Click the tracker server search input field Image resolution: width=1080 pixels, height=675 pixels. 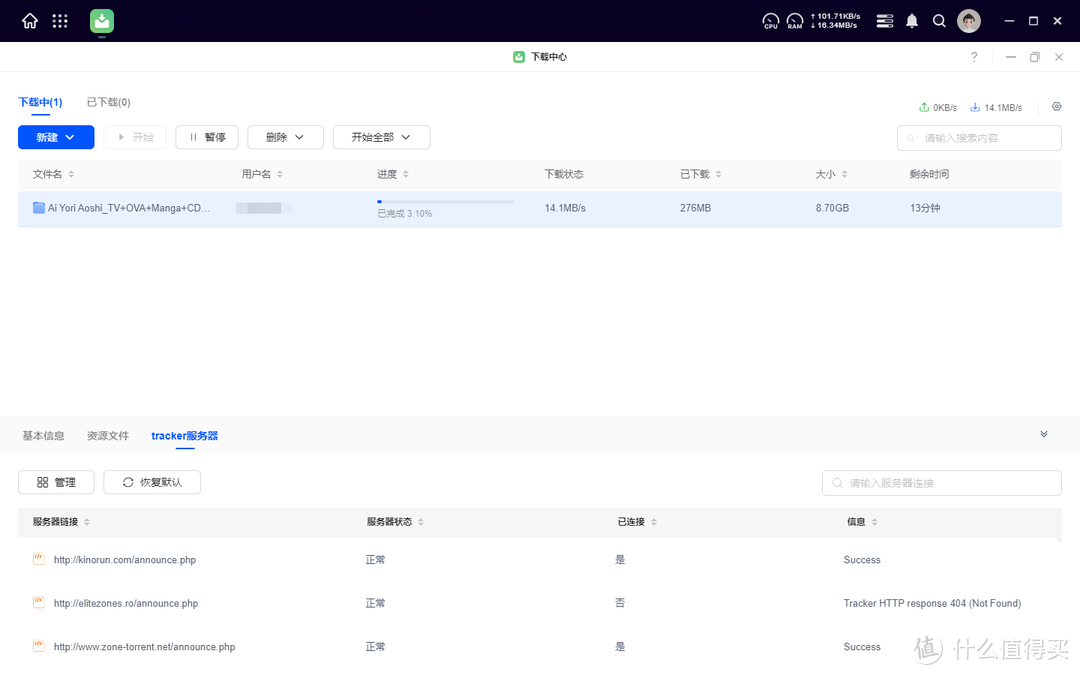pyautogui.click(x=941, y=483)
